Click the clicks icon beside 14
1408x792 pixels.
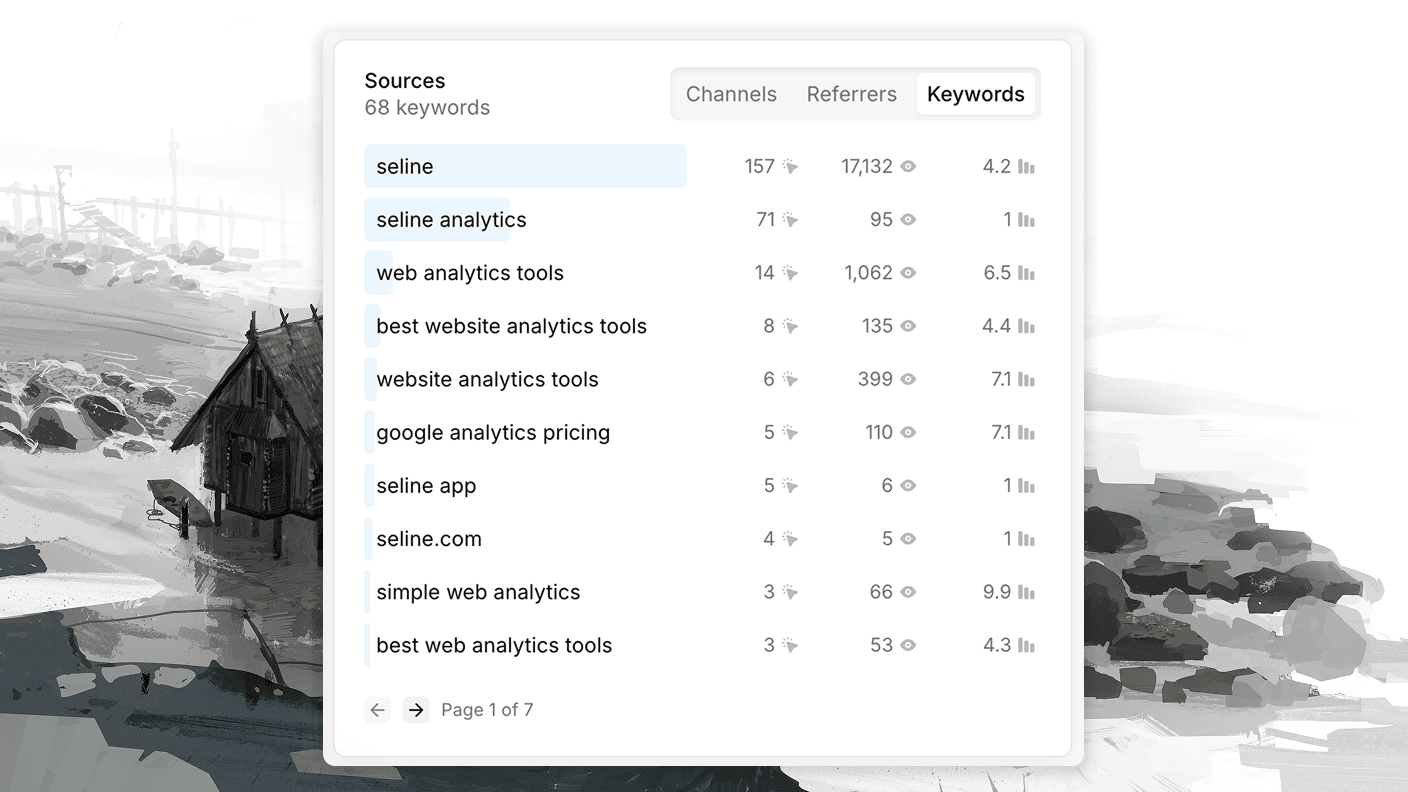pyautogui.click(x=790, y=272)
